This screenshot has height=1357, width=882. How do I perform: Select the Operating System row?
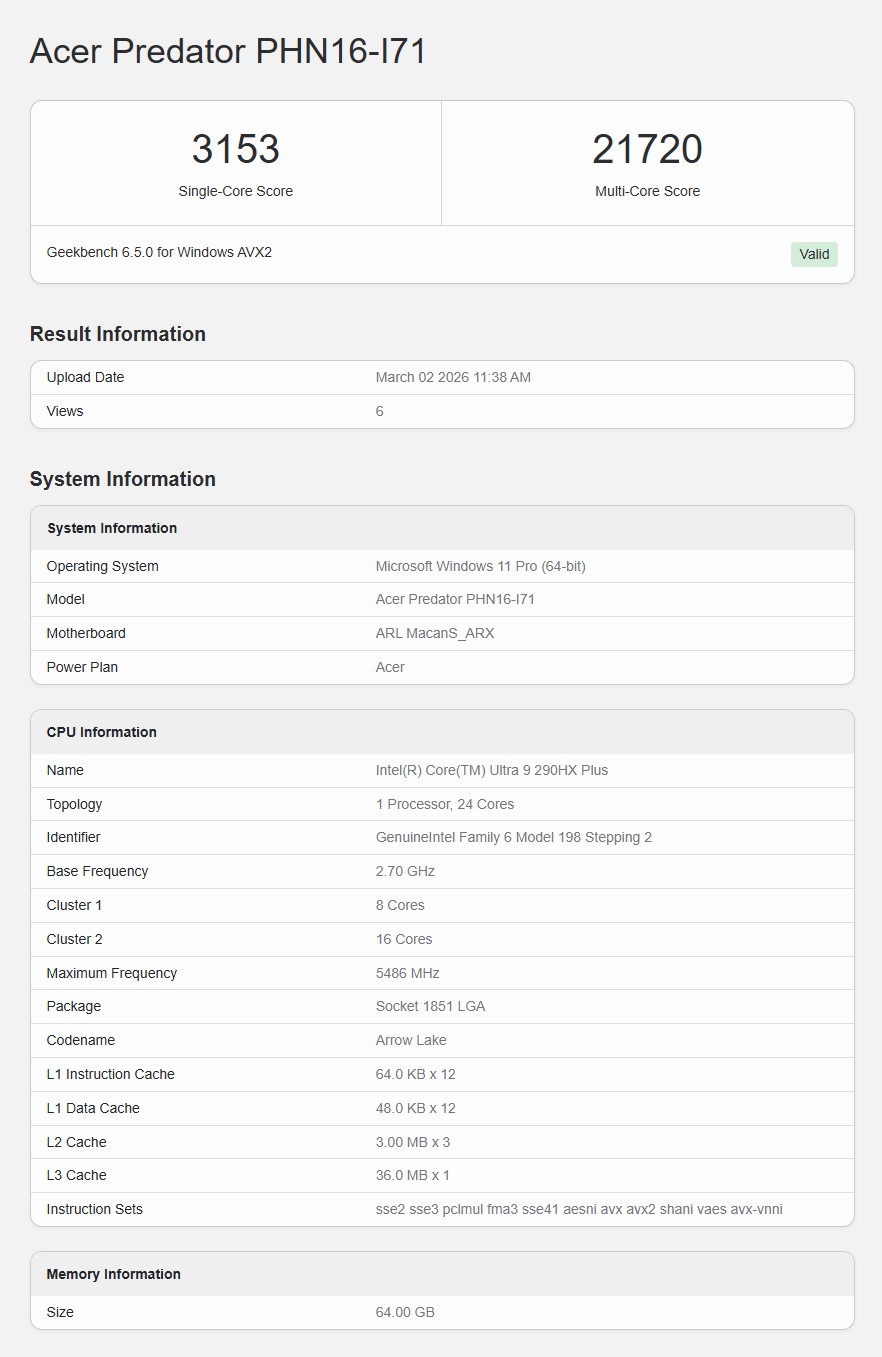tap(440, 566)
